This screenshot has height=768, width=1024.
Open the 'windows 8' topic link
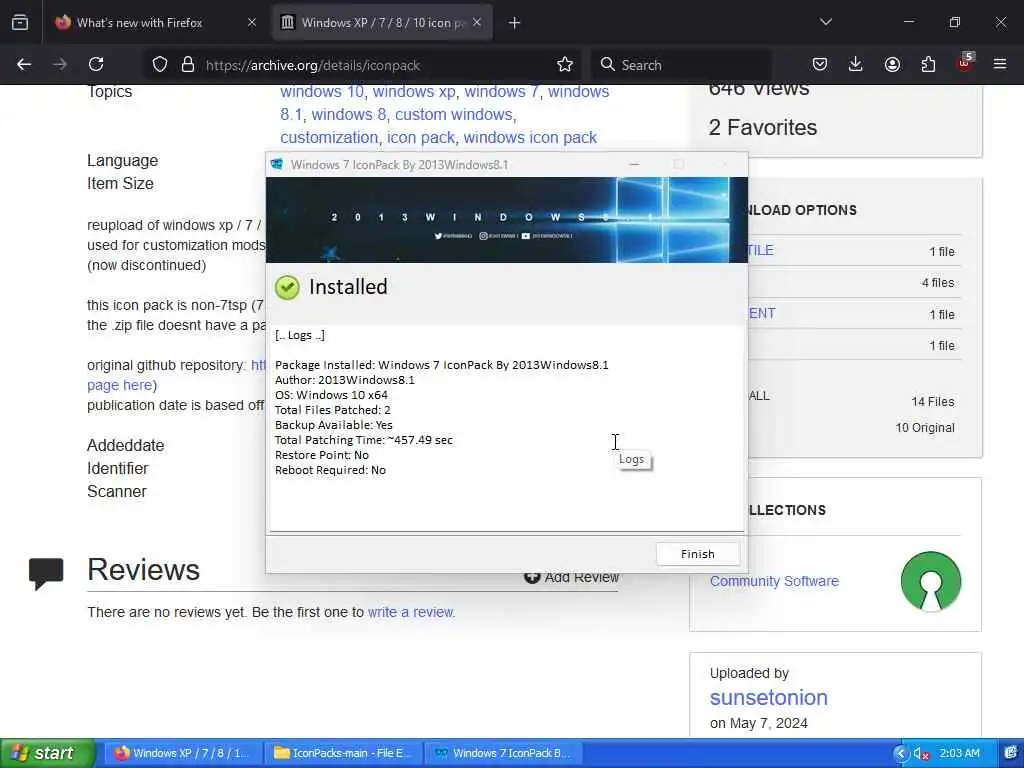(349, 114)
